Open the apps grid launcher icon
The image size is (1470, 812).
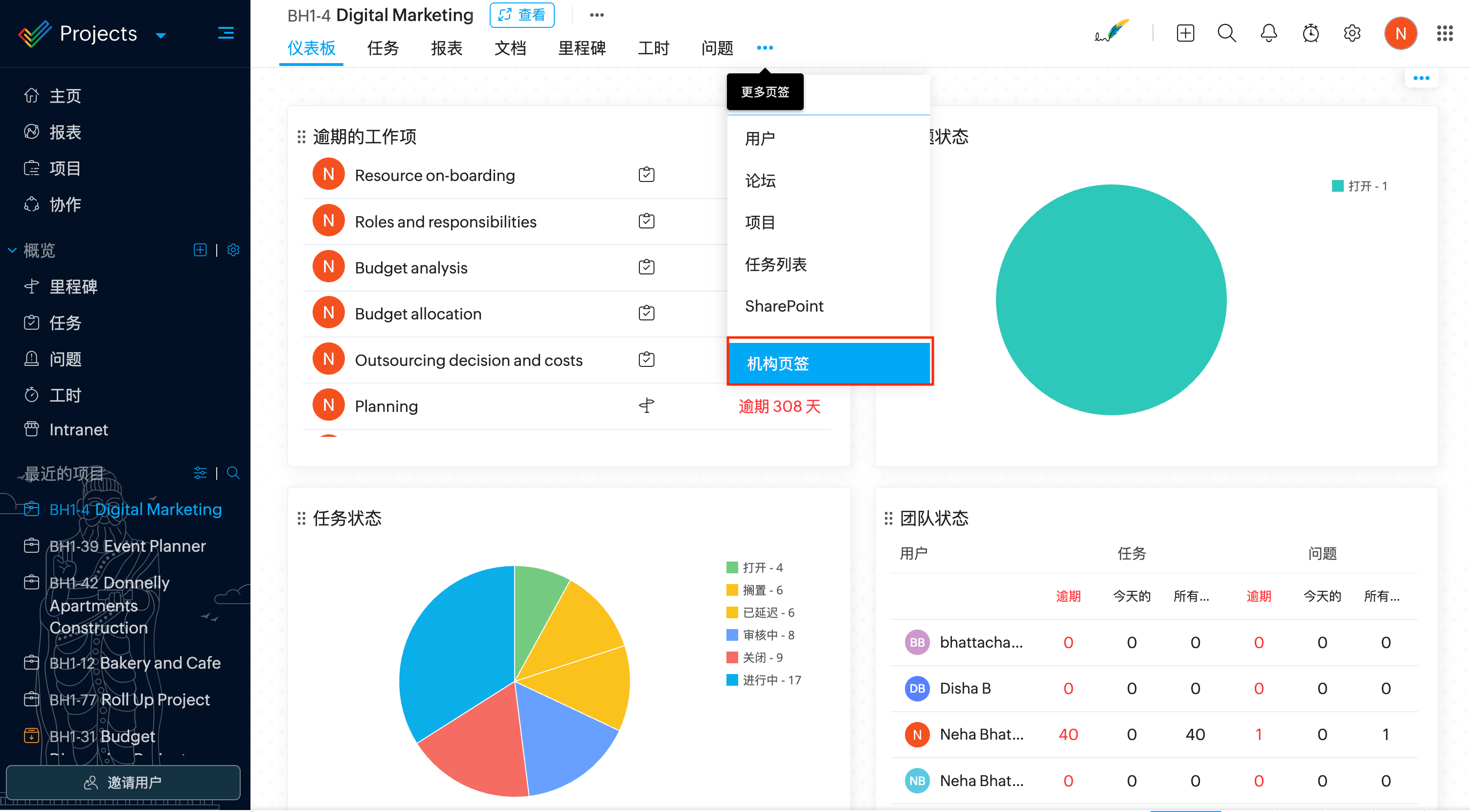click(1444, 33)
